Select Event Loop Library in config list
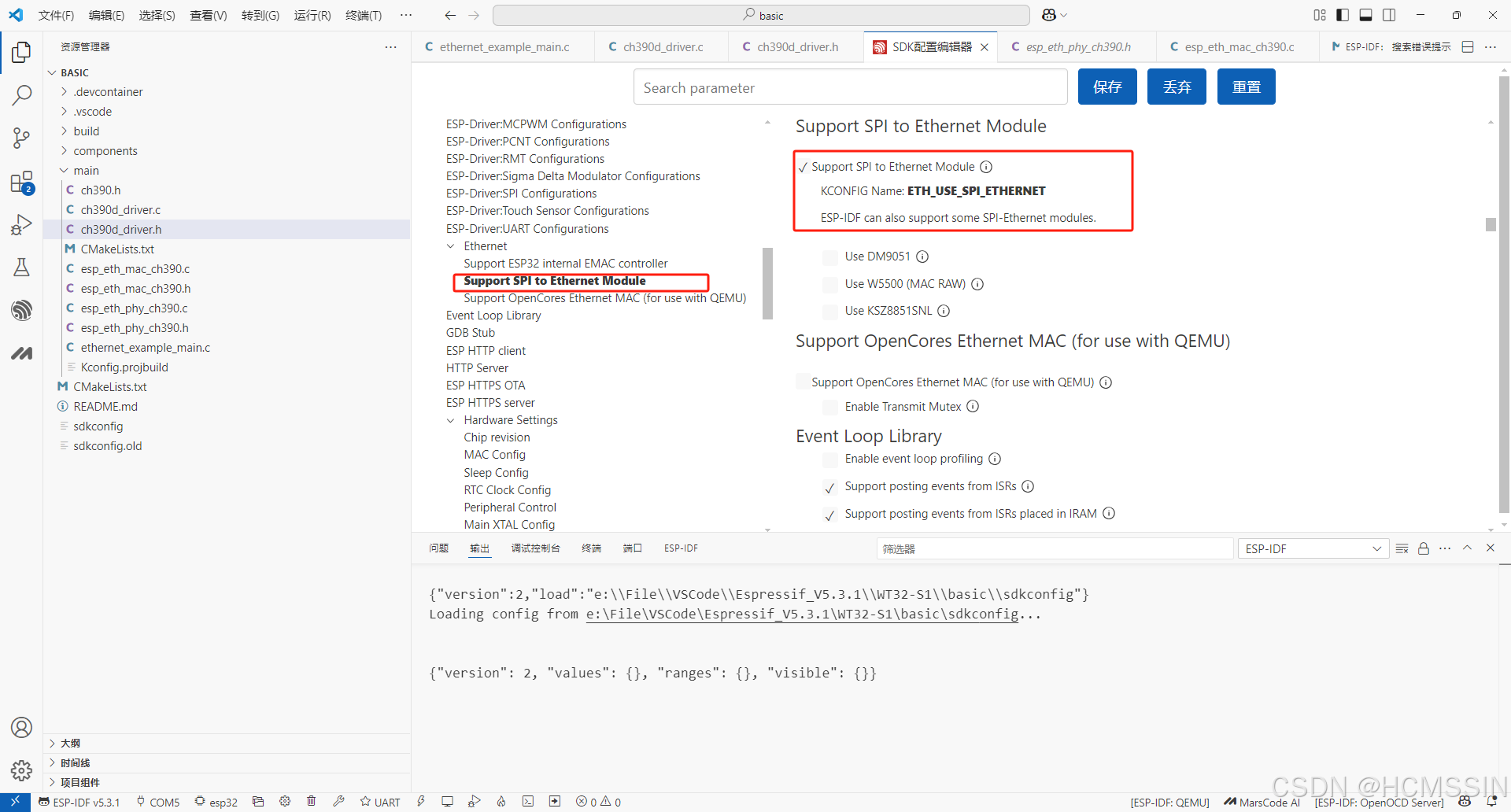Viewport: 1511px width, 812px height. tap(493, 316)
